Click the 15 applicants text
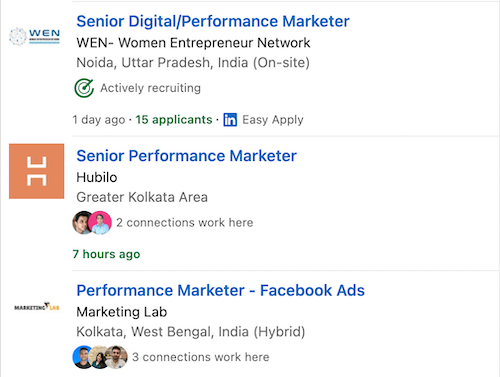The image size is (500, 377). [x=174, y=120]
